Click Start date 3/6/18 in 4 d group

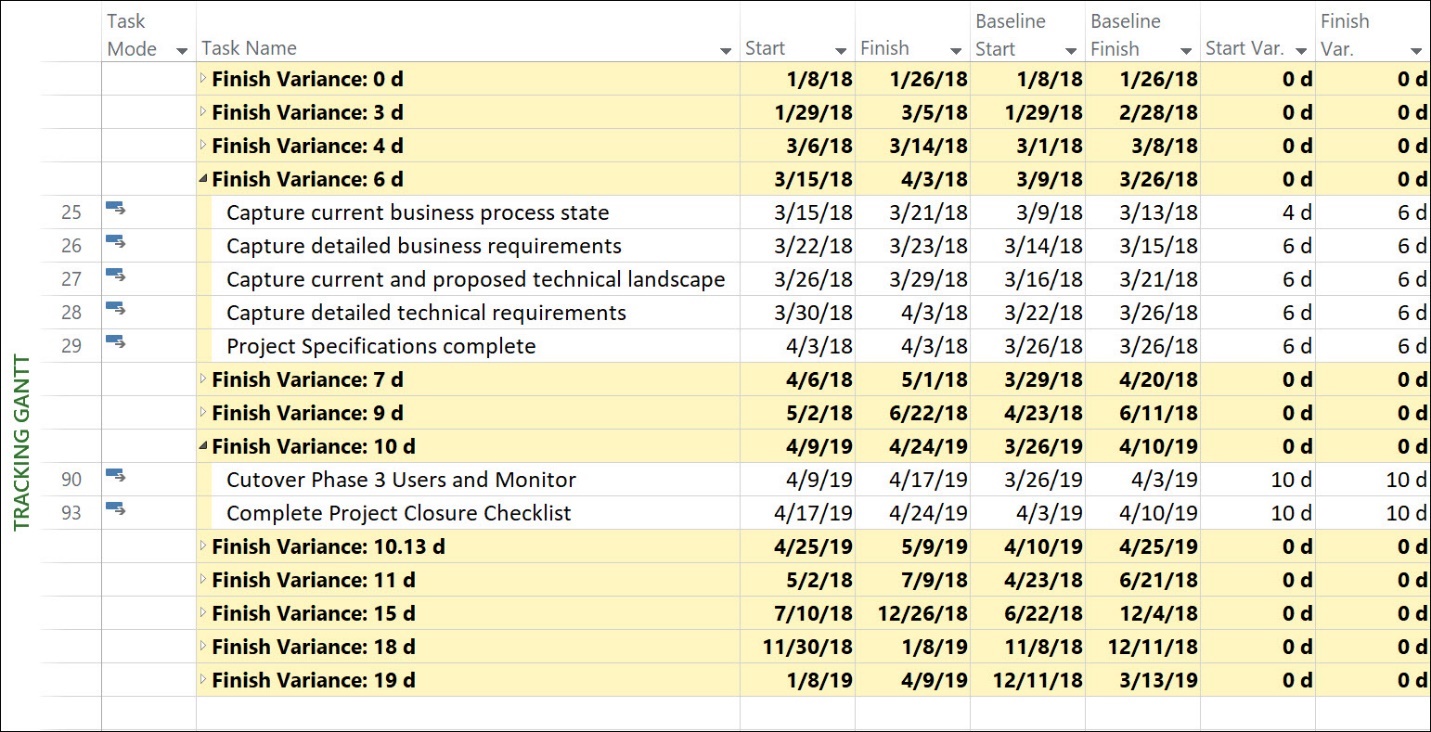[819, 146]
